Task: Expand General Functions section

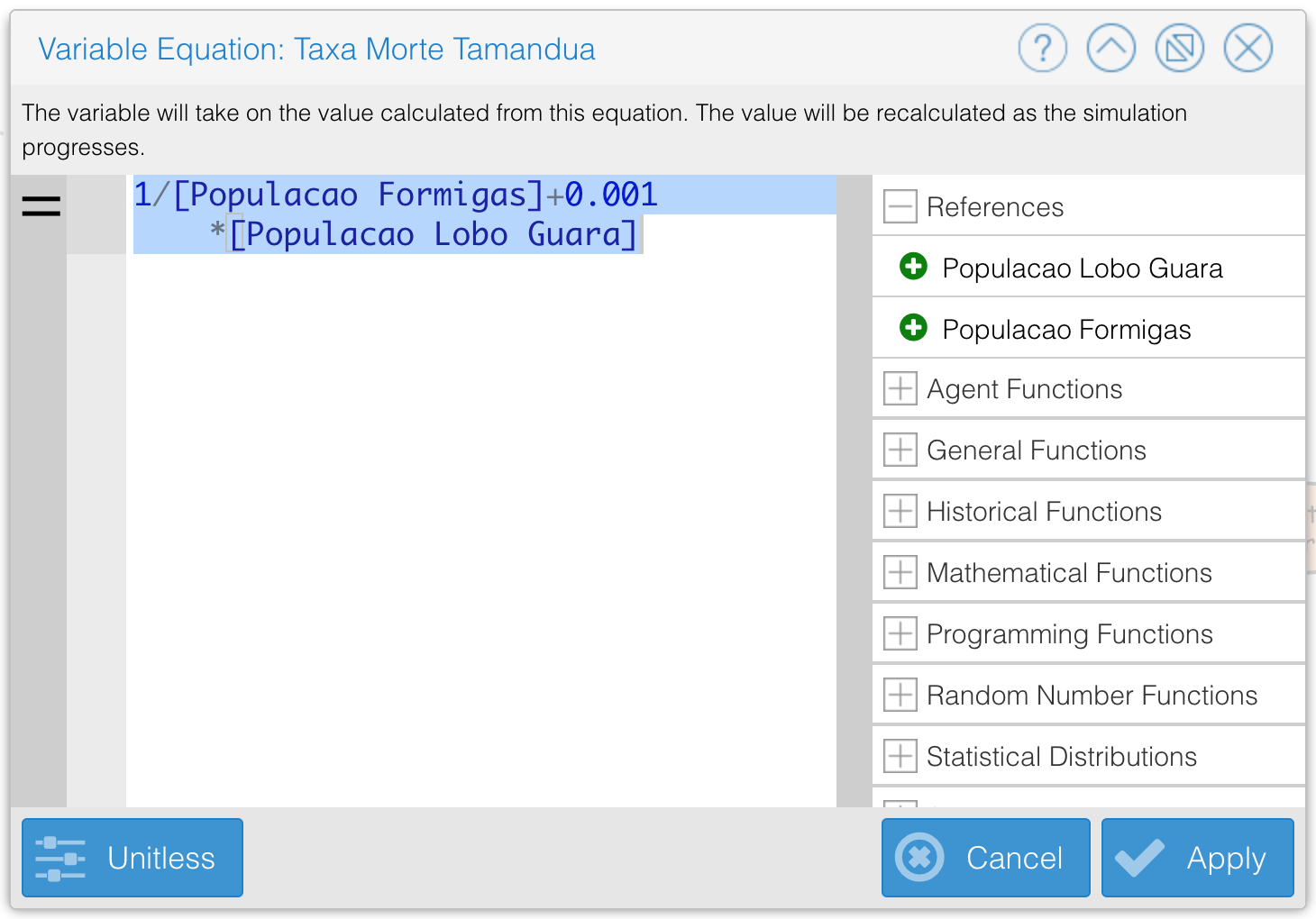Action: coord(900,450)
